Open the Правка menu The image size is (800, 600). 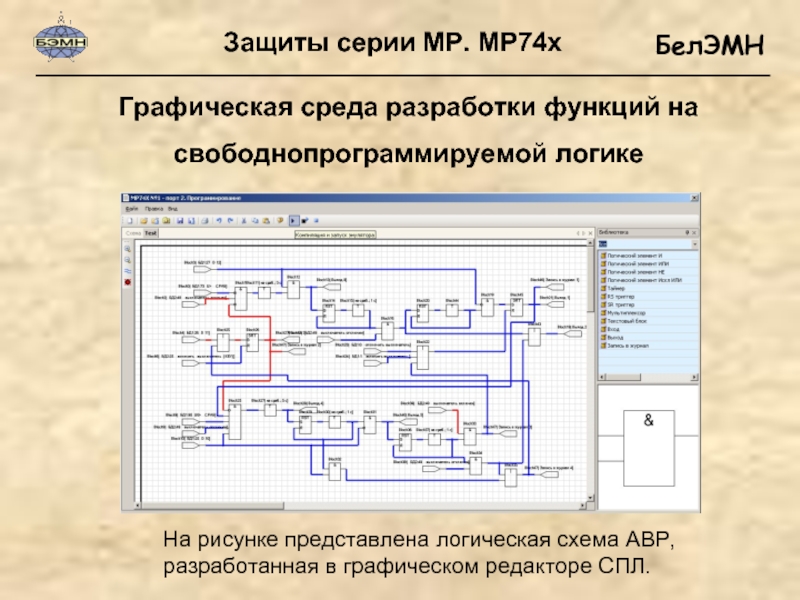(154, 209)
